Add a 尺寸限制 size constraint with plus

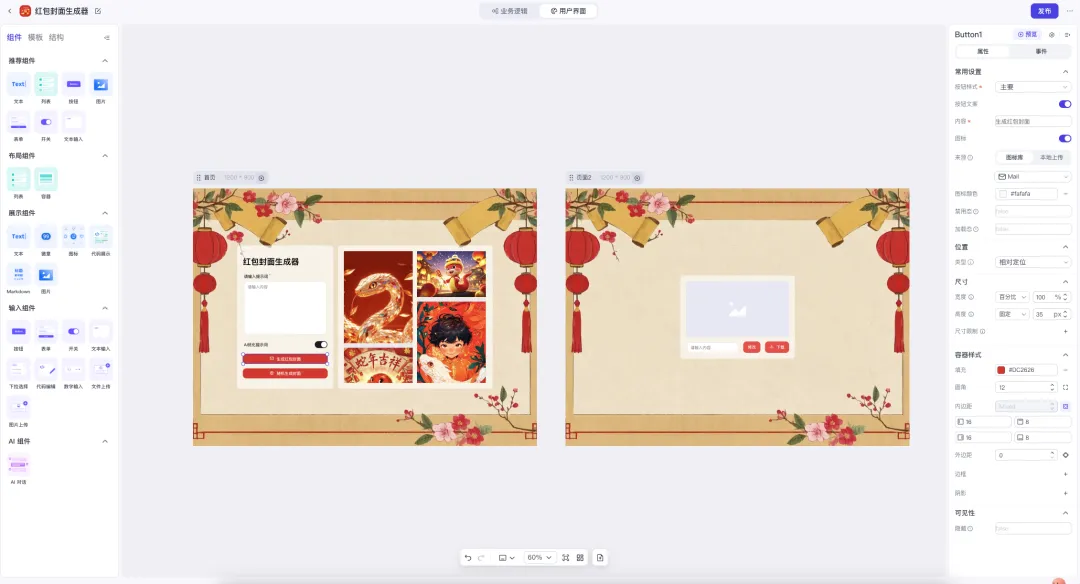1066,331
